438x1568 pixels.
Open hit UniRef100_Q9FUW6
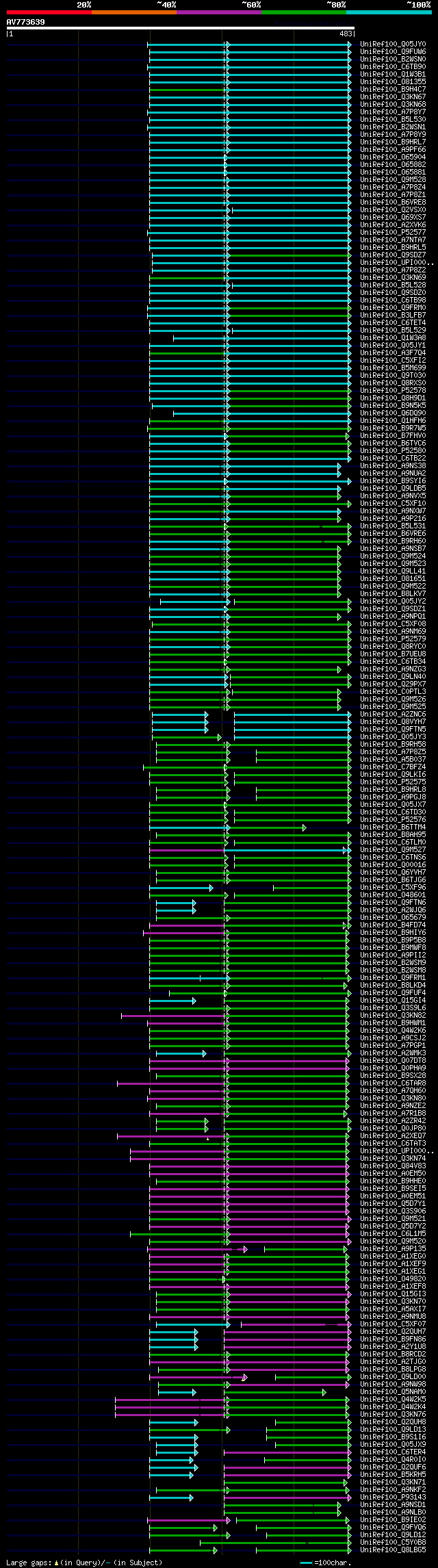click(393, 52)
